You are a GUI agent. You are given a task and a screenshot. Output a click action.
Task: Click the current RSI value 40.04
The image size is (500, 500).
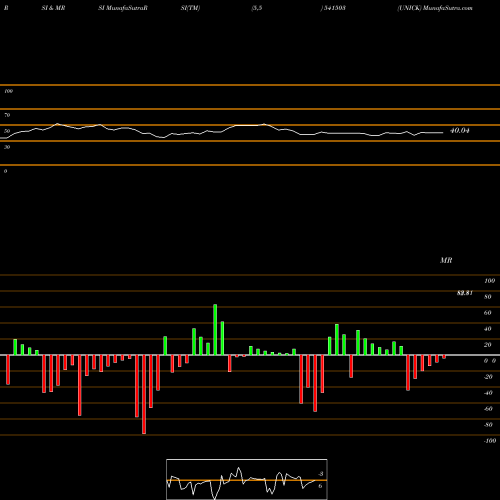pyautogui.click(x=460, y=131)
